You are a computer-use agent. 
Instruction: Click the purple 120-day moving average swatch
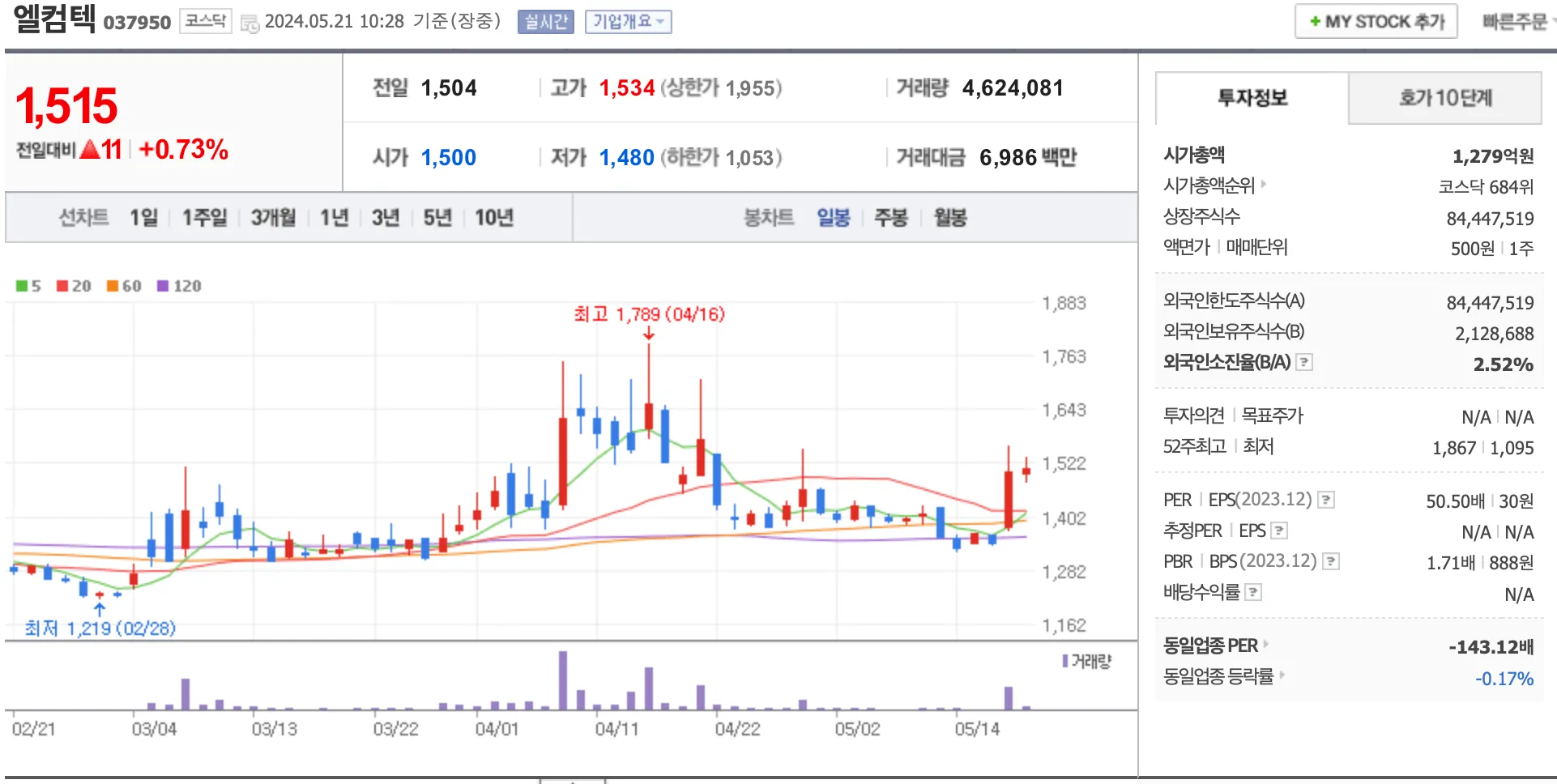coord(163,286)
